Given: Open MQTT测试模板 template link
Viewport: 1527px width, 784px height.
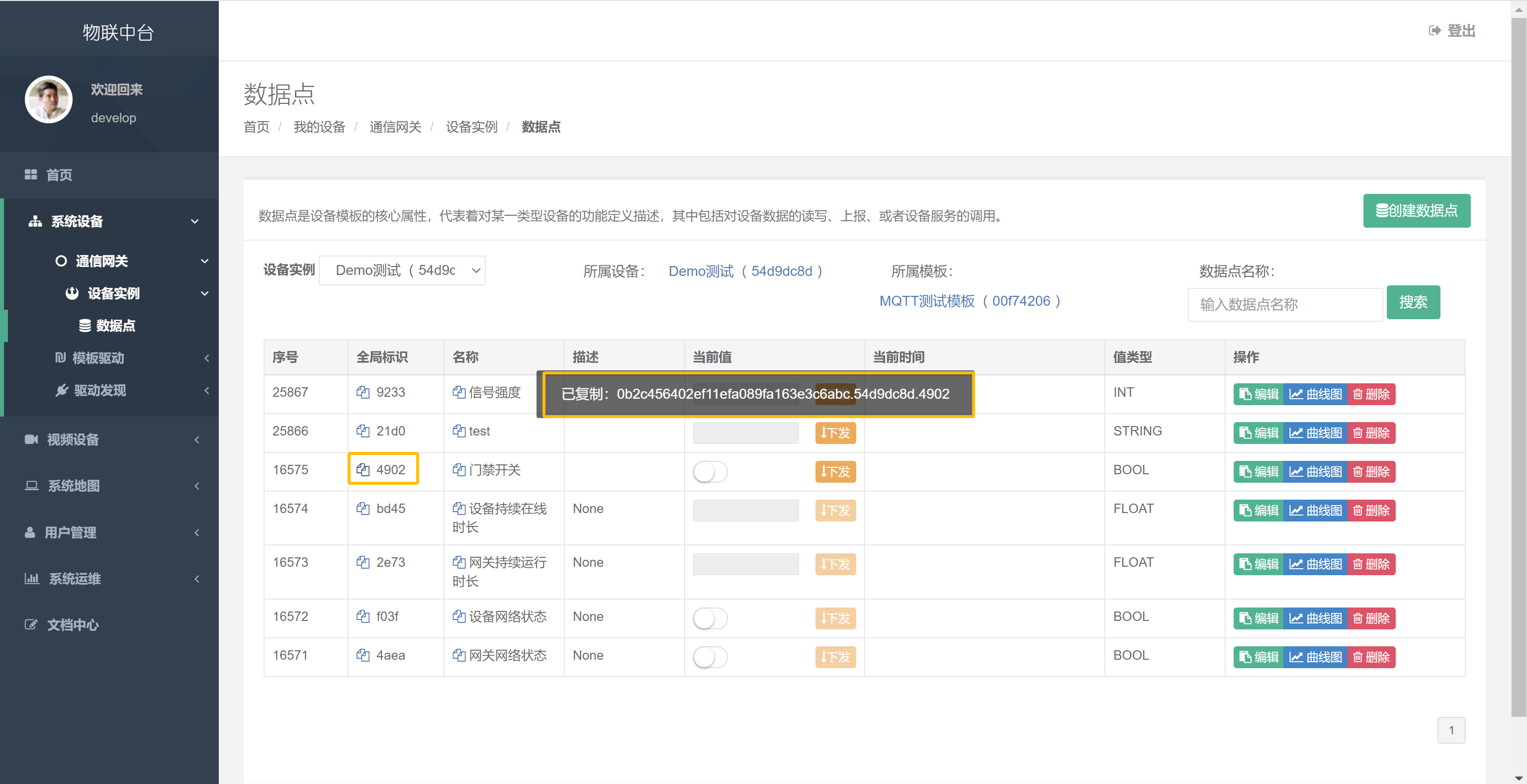Looking at the screenshot, I should [x=969, y=301].
